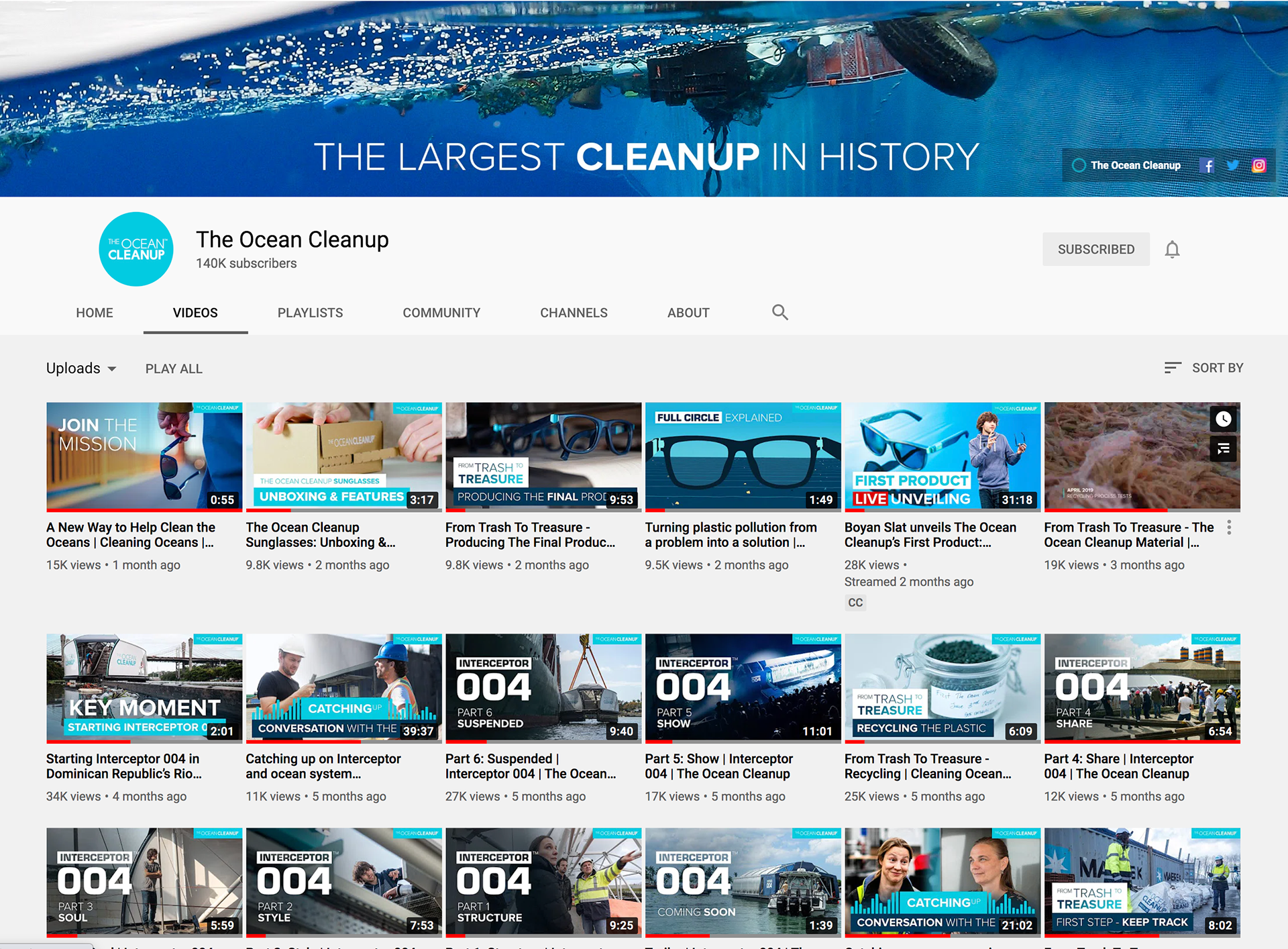Play the FIRST PRODUCT LIVE UNVEILING thumbnail

[943, 456]
